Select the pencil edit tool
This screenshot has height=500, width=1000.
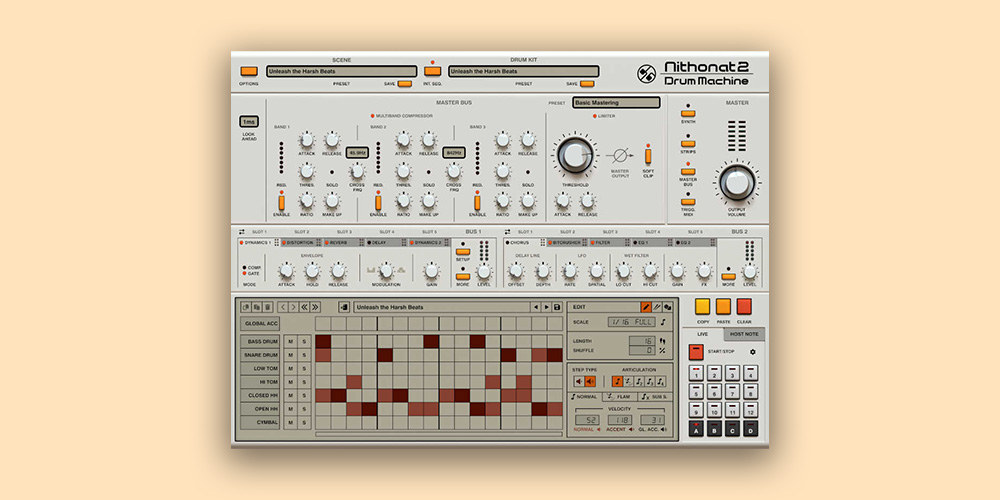point(645,307)
